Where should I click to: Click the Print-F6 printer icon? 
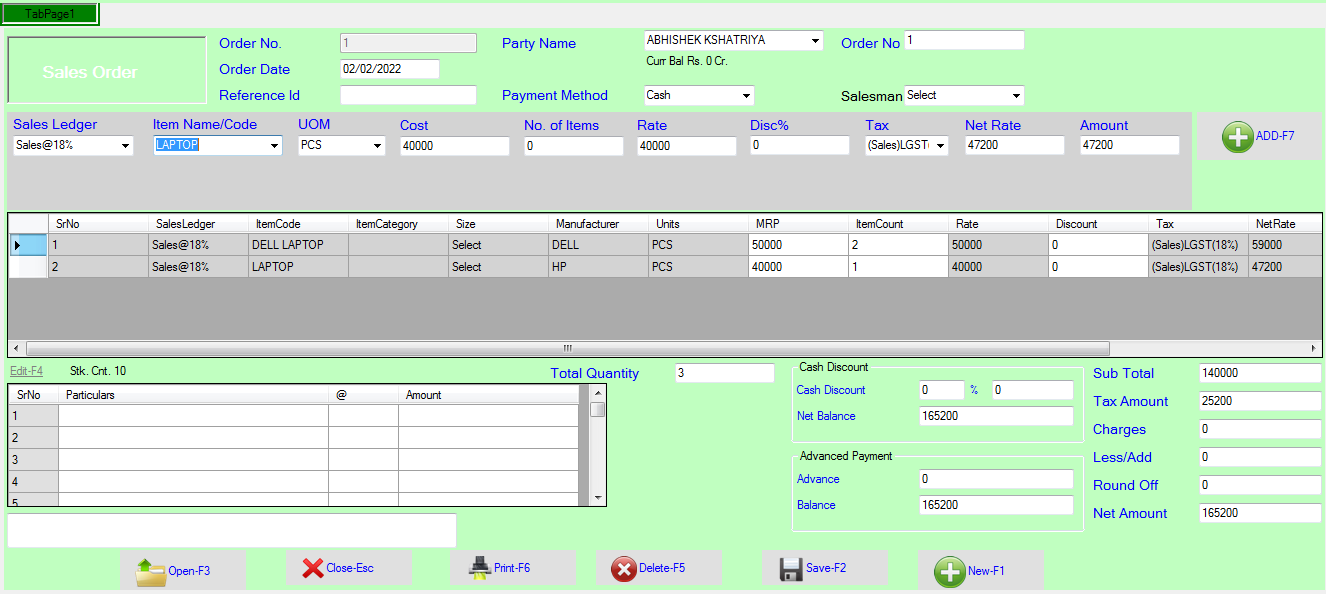pos(479,567)
